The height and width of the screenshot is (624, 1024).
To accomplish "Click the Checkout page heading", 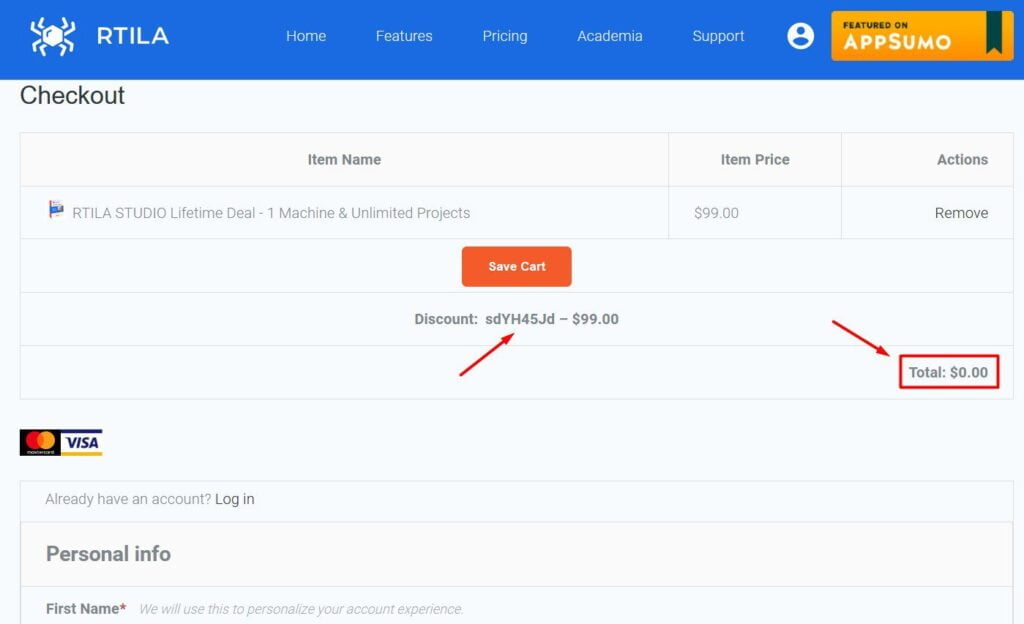I will tap(72, 95).
